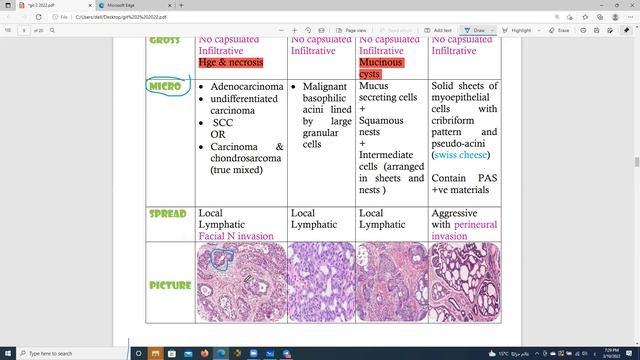Open the Favorites list icon
Viewport: 640px width, 360px height.
(585, 17)
